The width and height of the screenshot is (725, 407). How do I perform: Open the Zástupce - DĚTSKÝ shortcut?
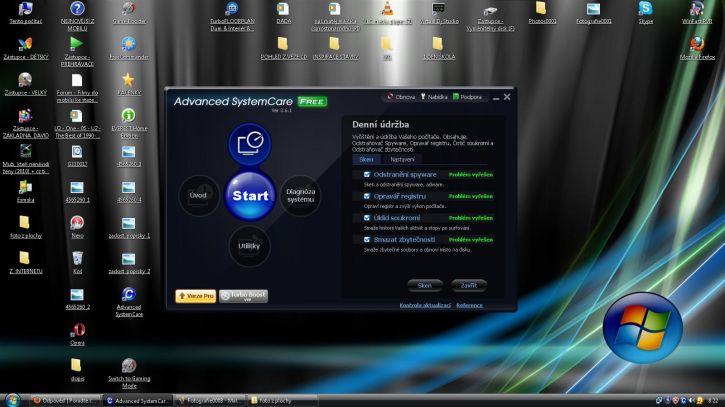[25, 48]
